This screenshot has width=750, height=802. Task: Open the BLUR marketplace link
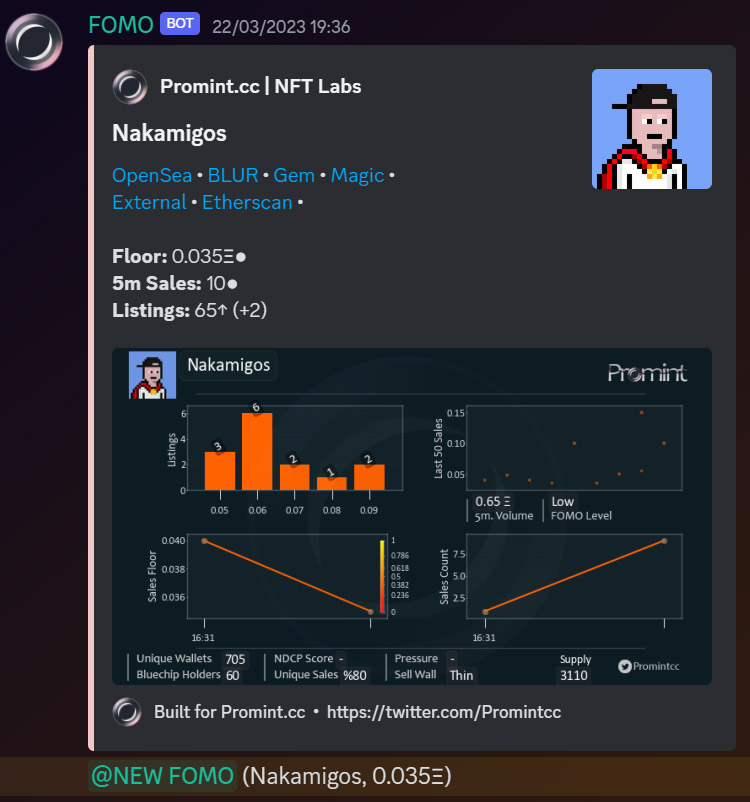[233, 175]
